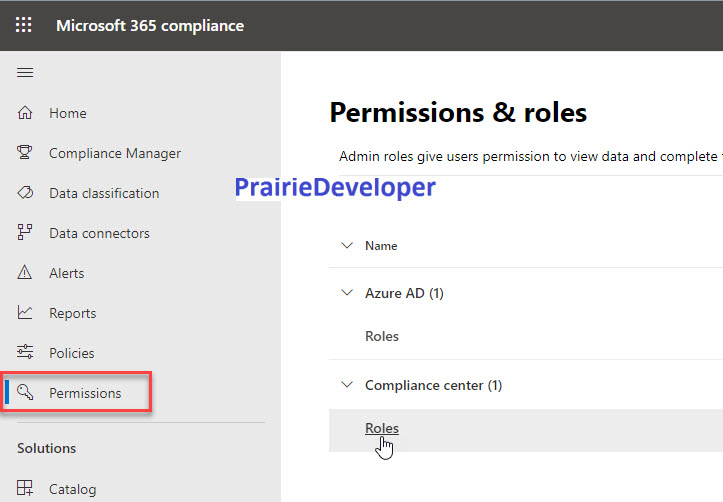Open Policies in navigation

tap(71, 354)
